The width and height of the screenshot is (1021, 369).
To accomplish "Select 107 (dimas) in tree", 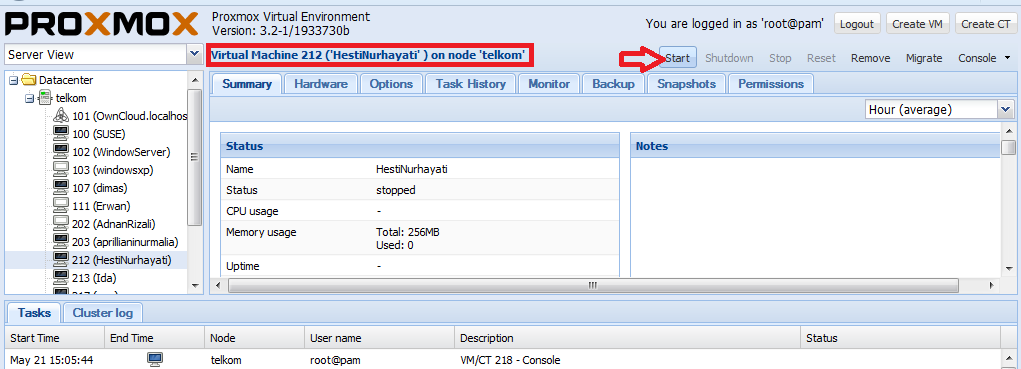I will [x=100, y=188].
